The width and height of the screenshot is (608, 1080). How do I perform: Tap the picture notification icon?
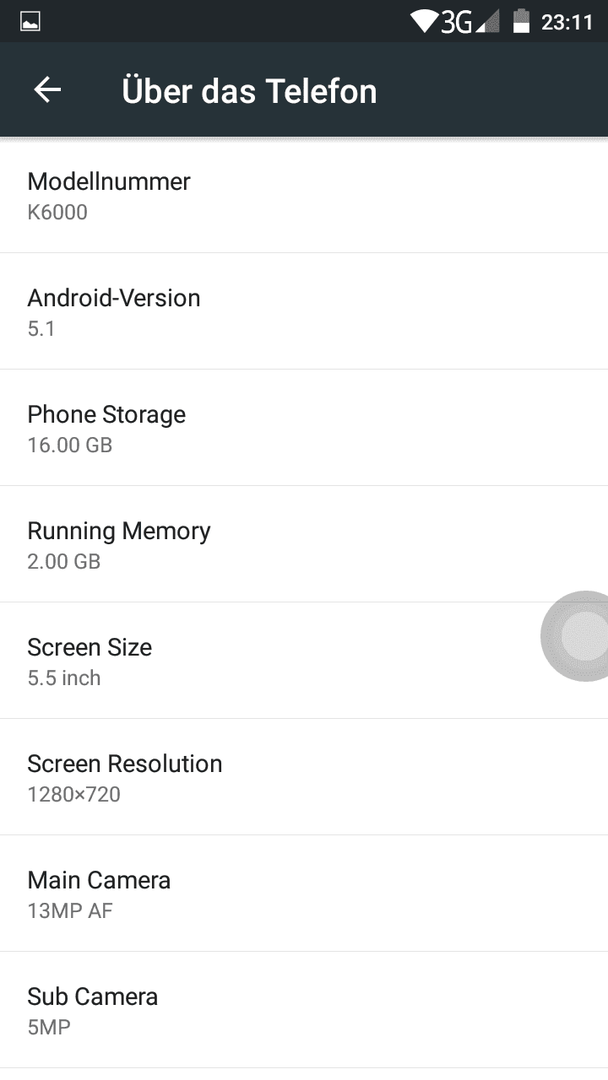pyautogui.click(x=30, y=22)
